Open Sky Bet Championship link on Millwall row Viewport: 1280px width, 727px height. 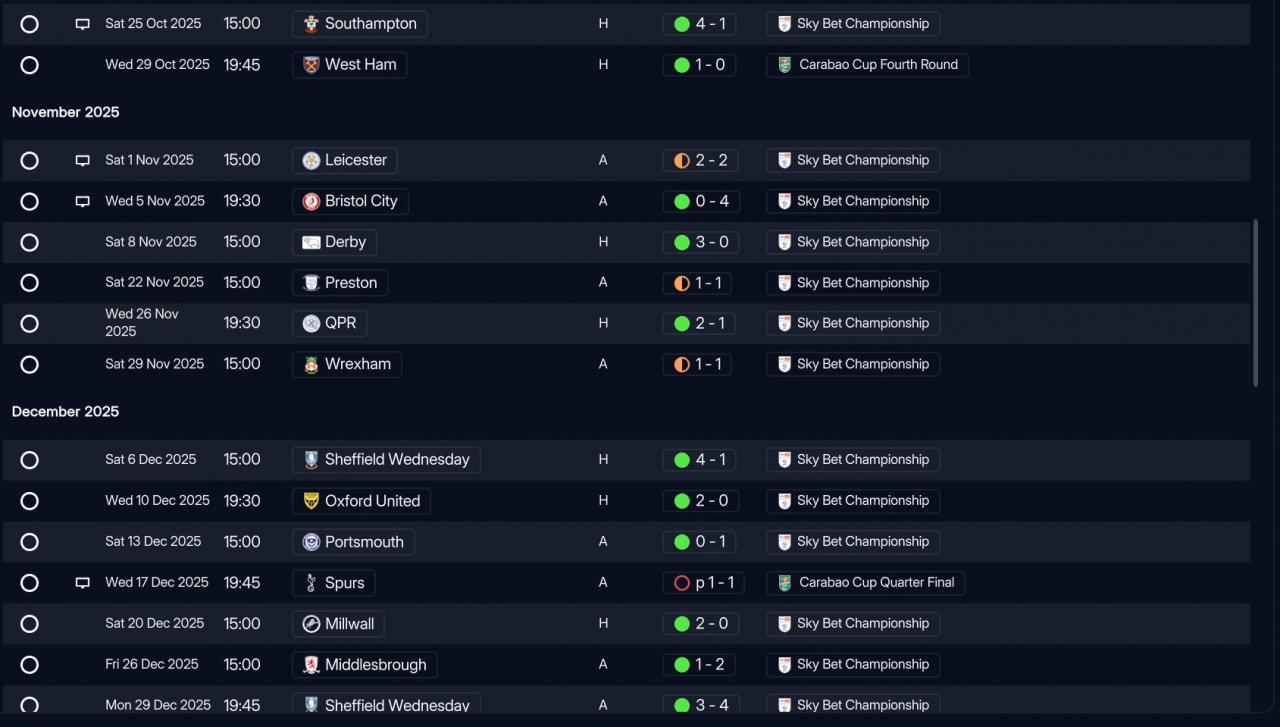(x=853, y=624)
